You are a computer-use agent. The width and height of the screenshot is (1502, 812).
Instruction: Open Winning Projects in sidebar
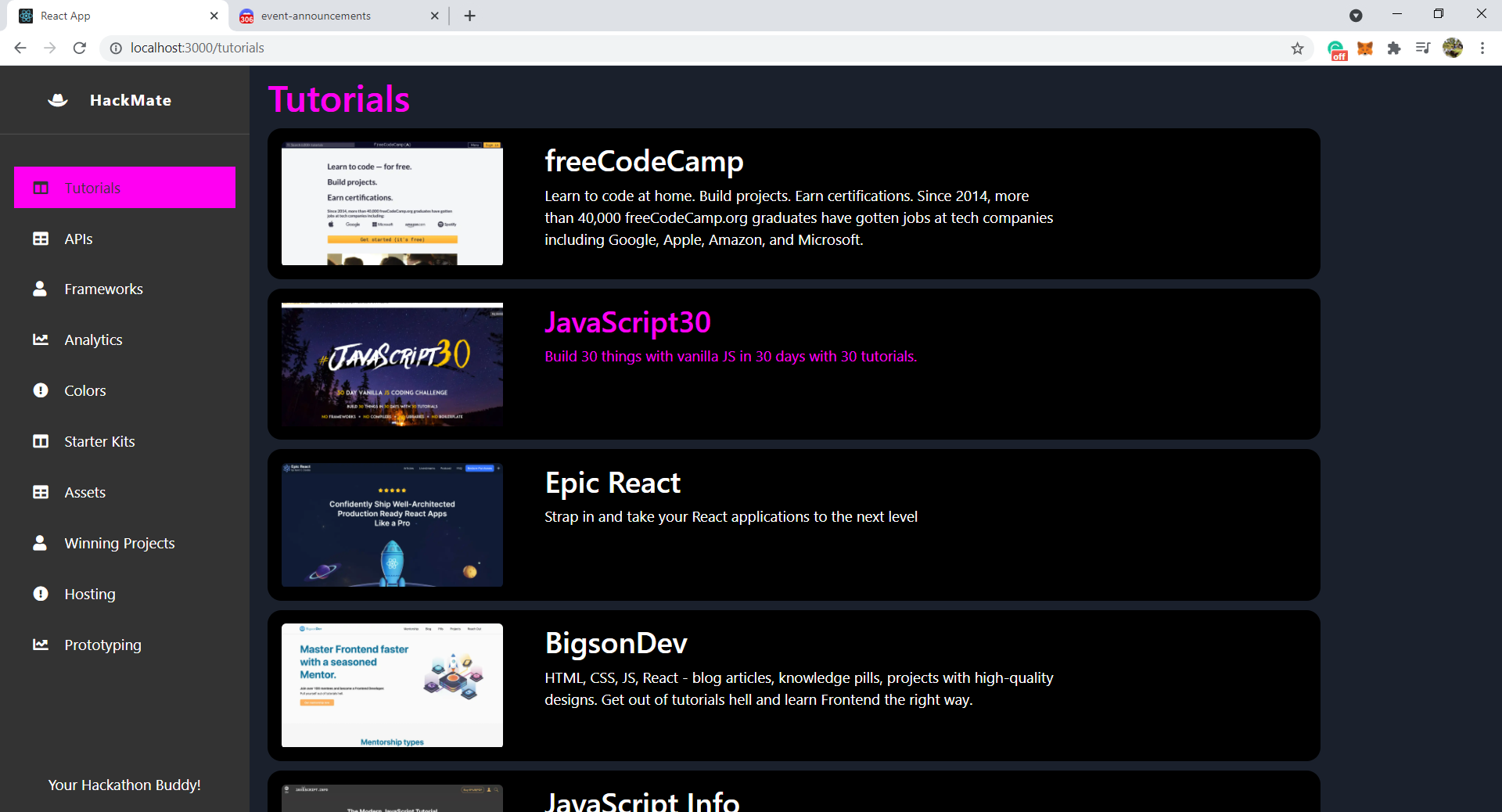124,543
